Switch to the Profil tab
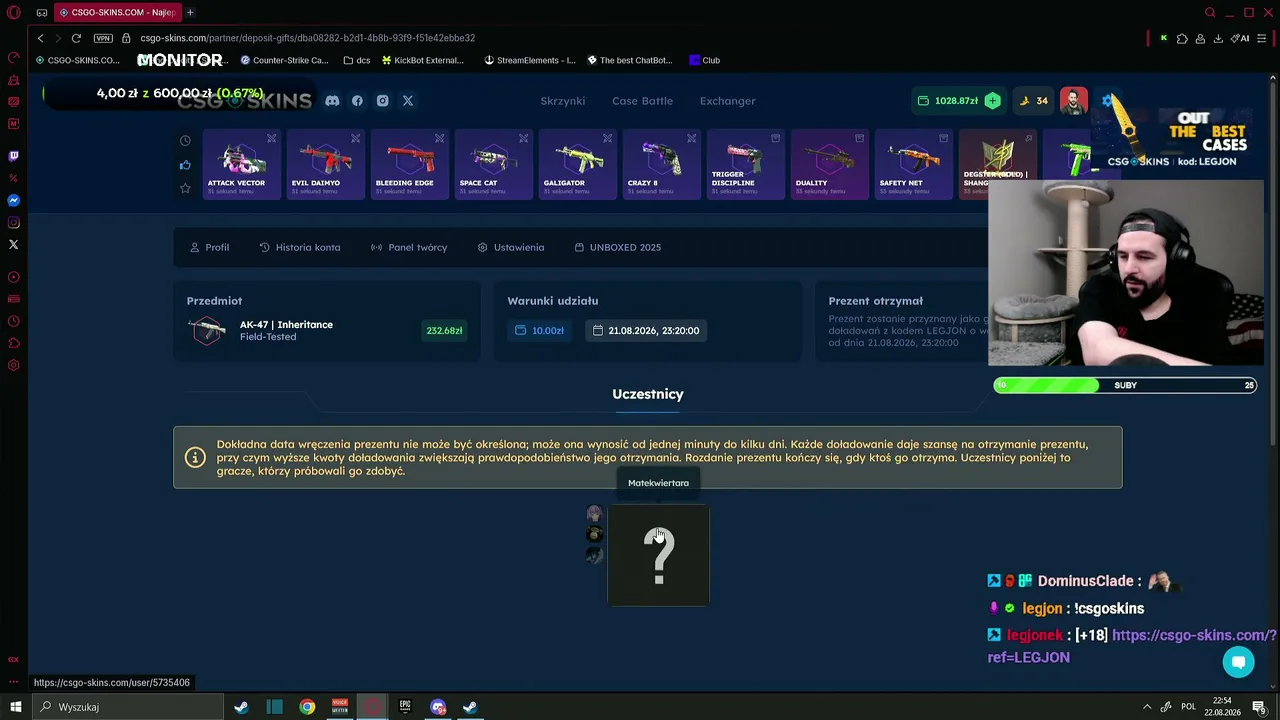This screenshot has width=1280, height=720. pos(210,247)
